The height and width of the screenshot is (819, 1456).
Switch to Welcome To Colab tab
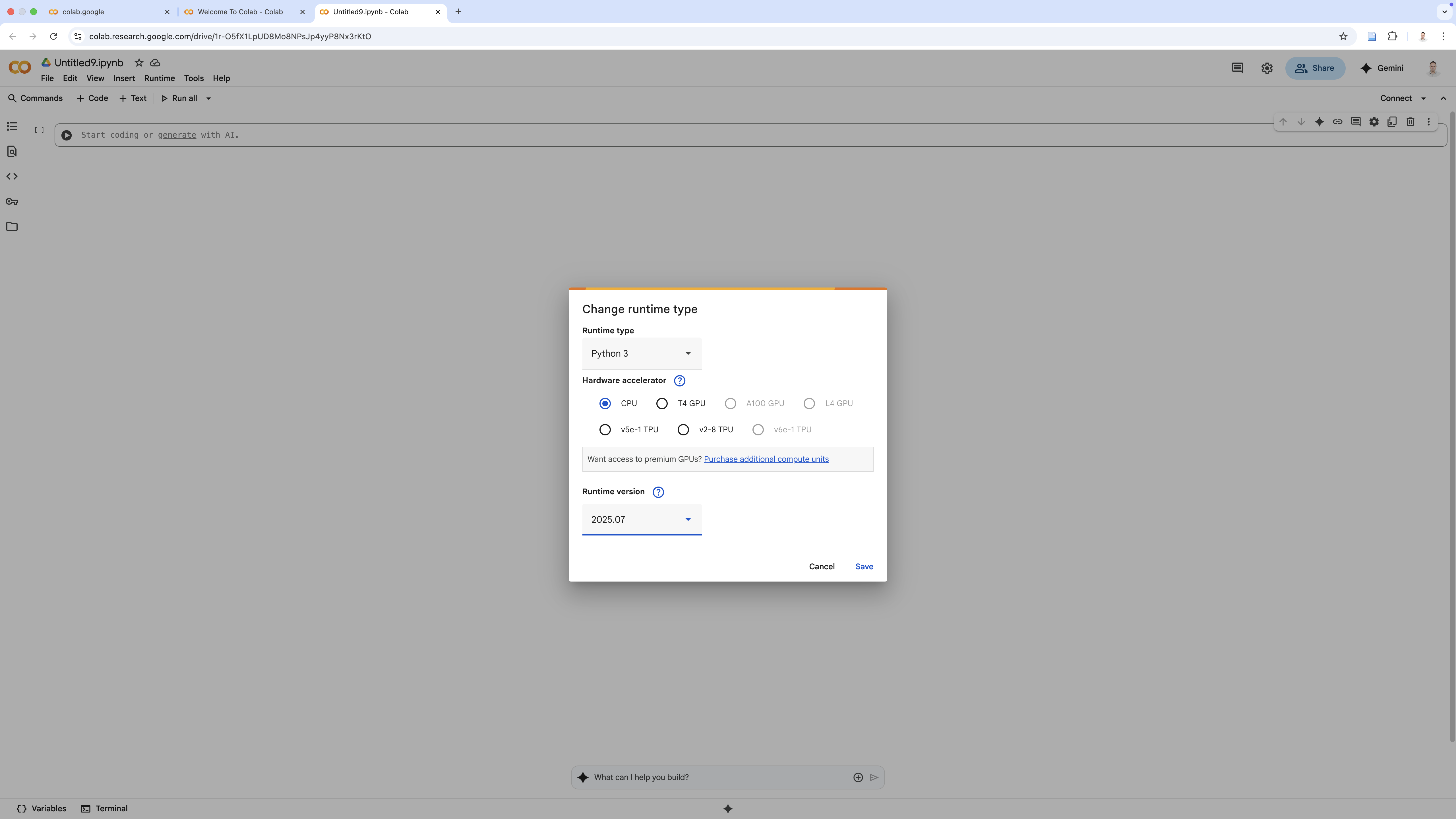[240, 12]
